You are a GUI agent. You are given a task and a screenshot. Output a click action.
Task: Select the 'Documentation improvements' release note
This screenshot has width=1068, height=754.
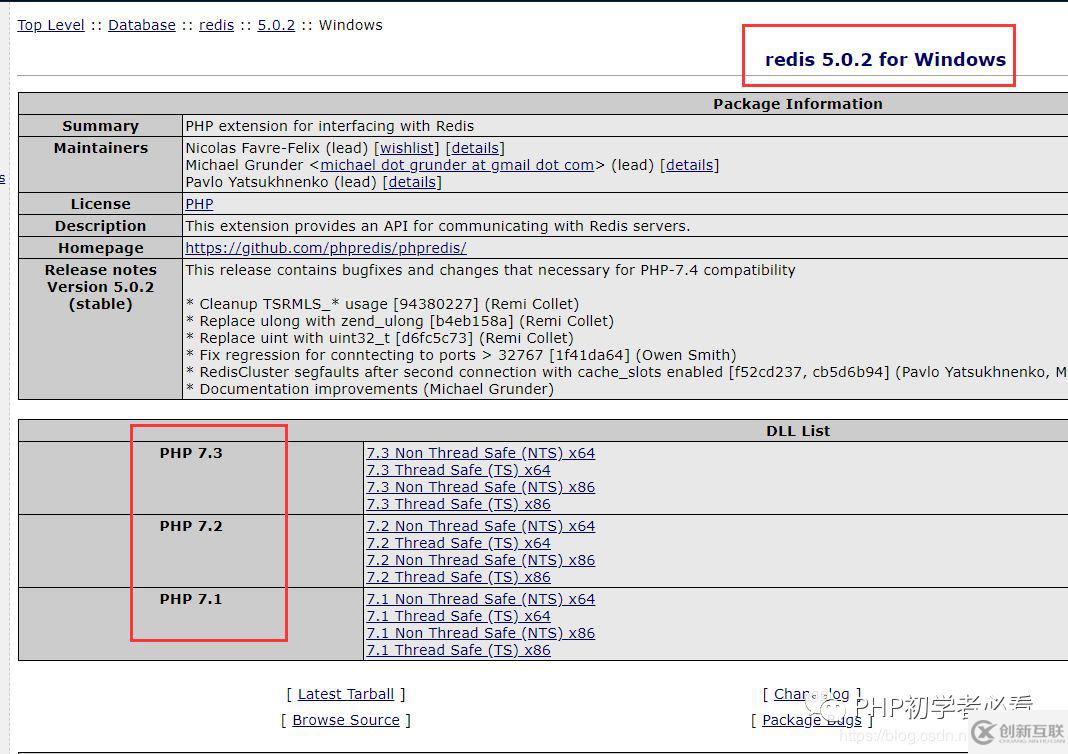370,389
